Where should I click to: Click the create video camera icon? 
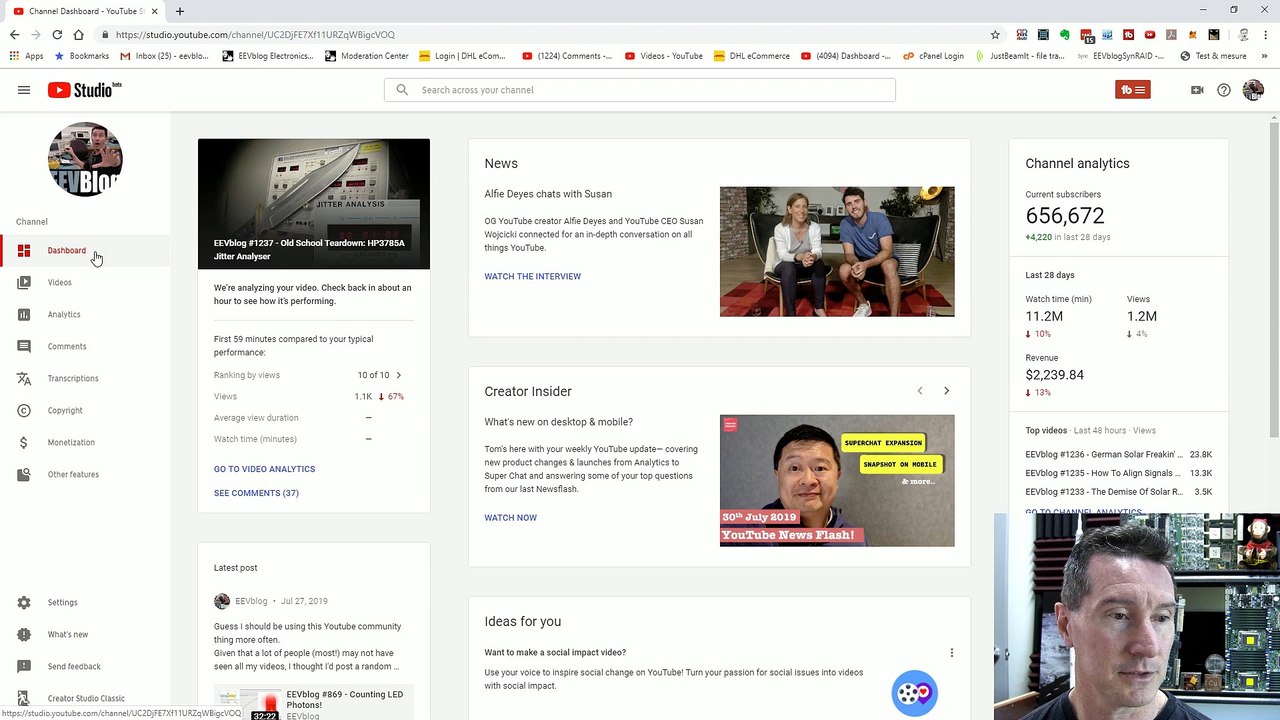click(x=1197, y=90)
